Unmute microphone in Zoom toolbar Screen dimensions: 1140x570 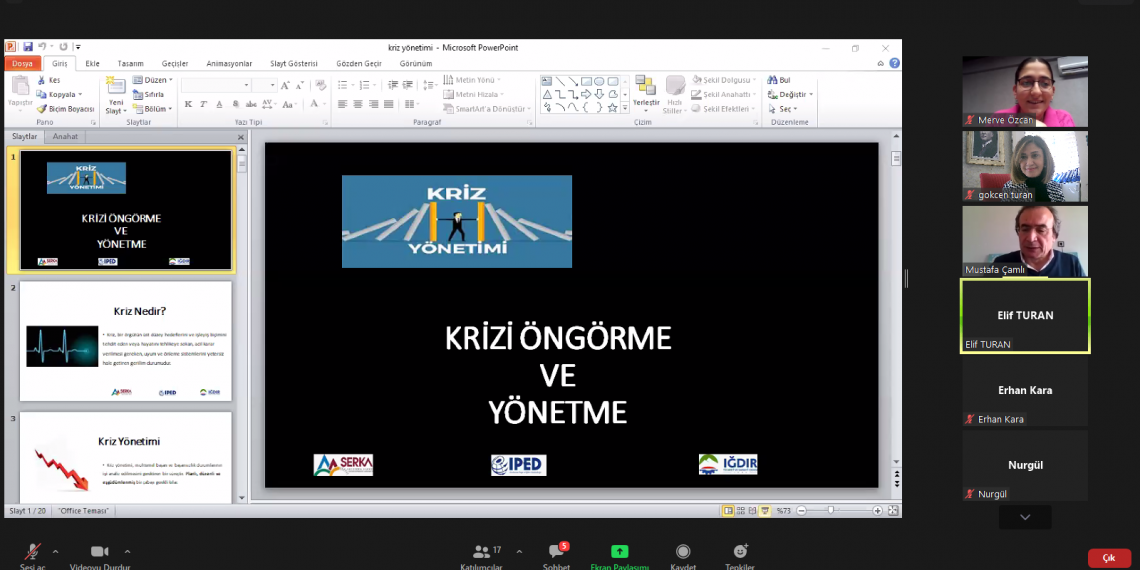(32, 557)
